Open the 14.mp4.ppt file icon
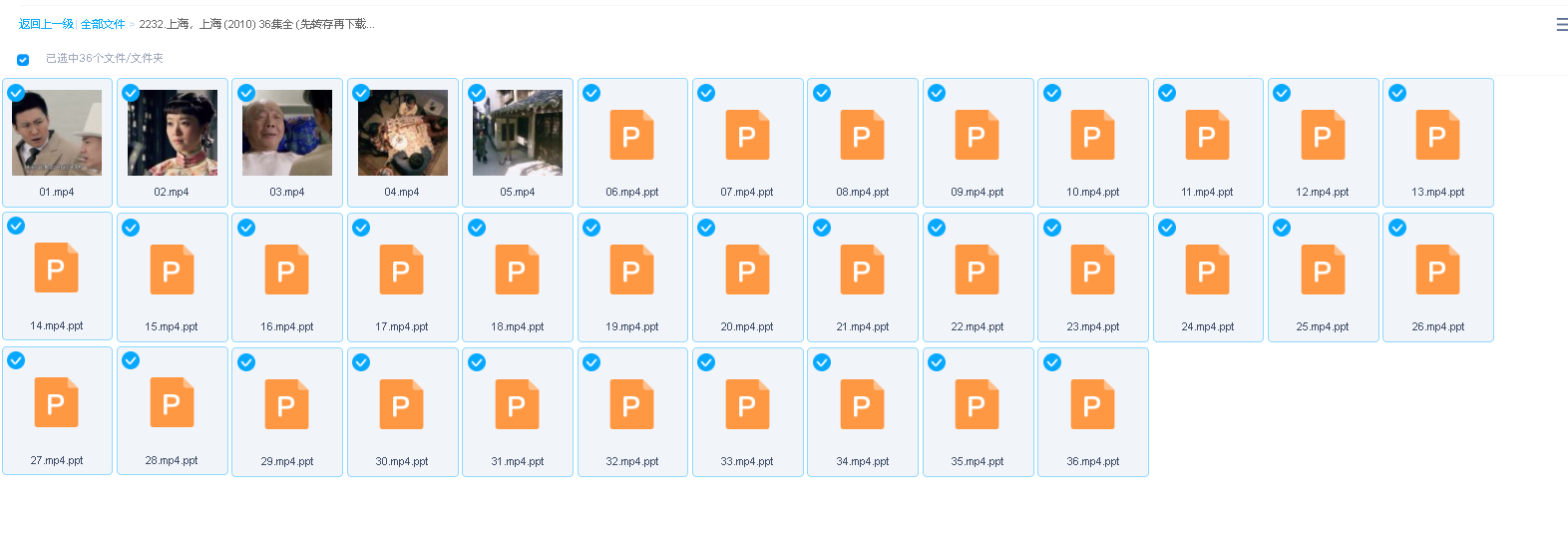Image resolution: width=1568 pixels, height=548 pixels. click(x=56, y=269)
